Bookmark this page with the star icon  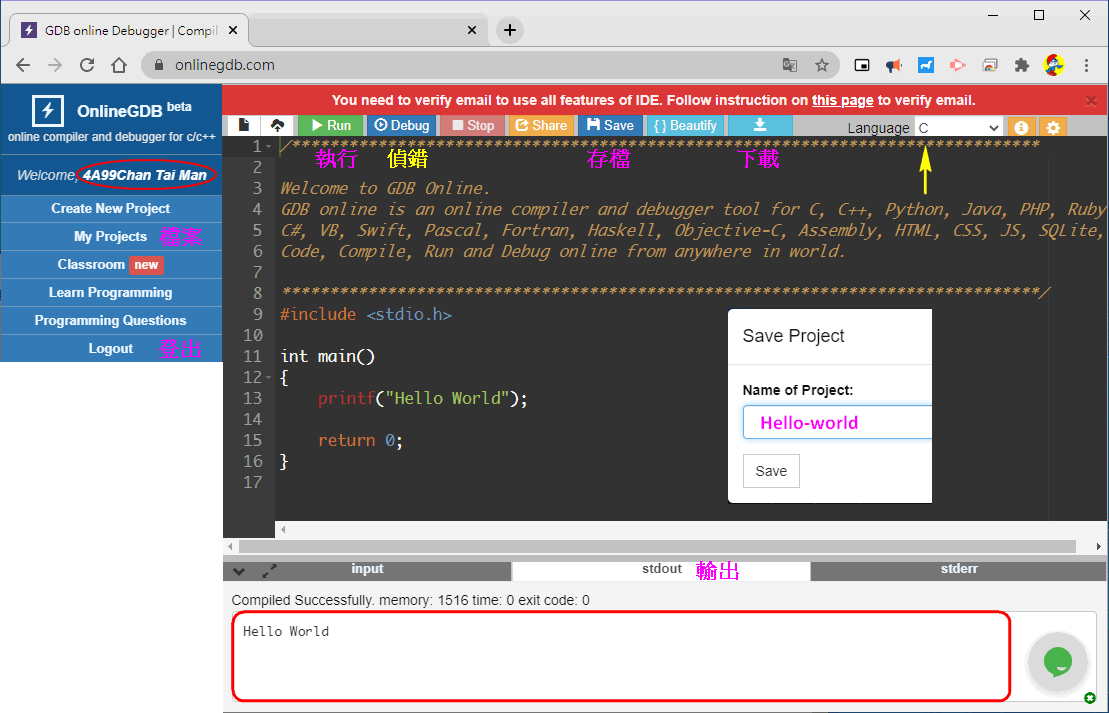click(x=822, y=65)
